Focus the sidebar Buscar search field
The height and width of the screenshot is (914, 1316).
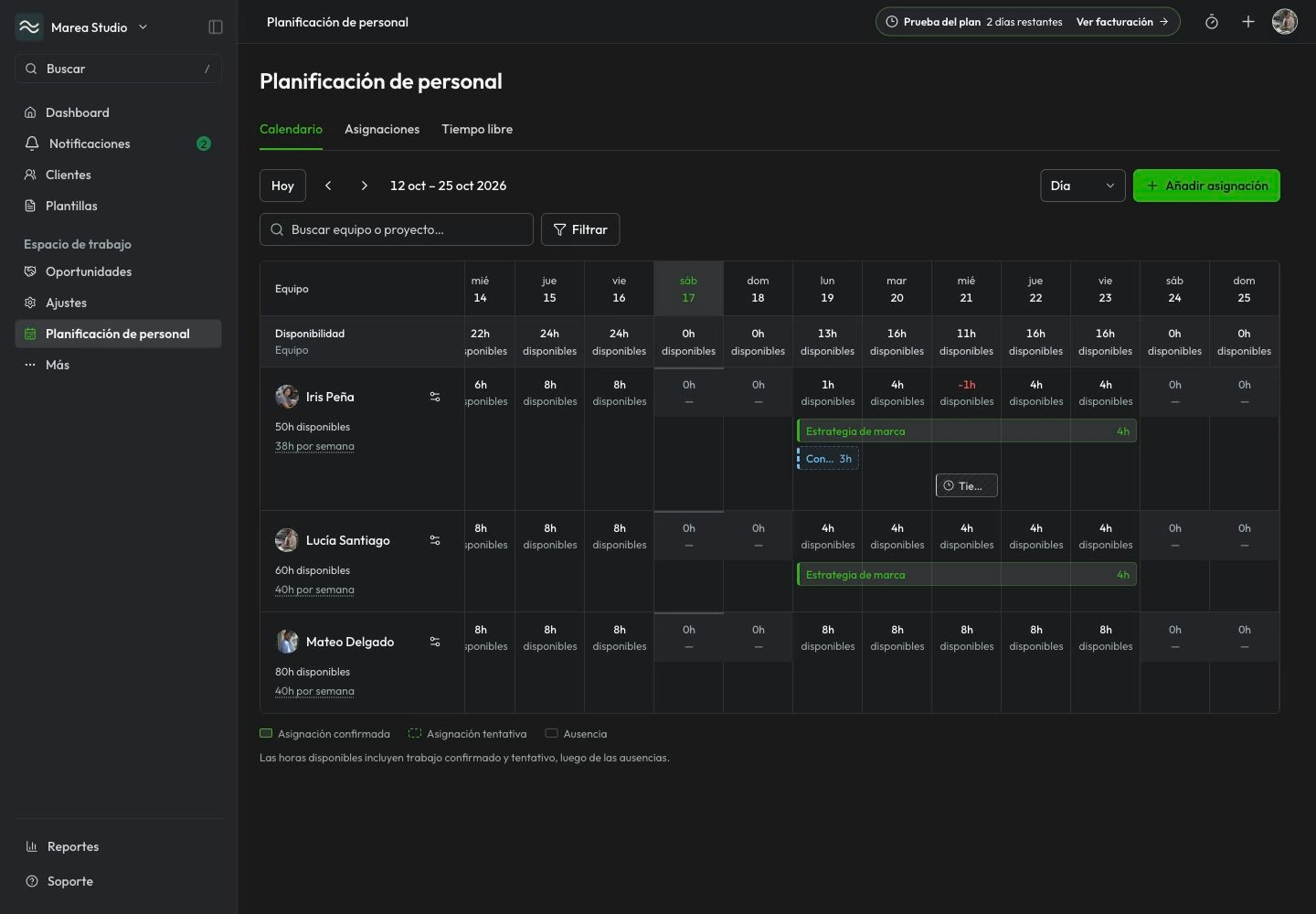(118, 69)
